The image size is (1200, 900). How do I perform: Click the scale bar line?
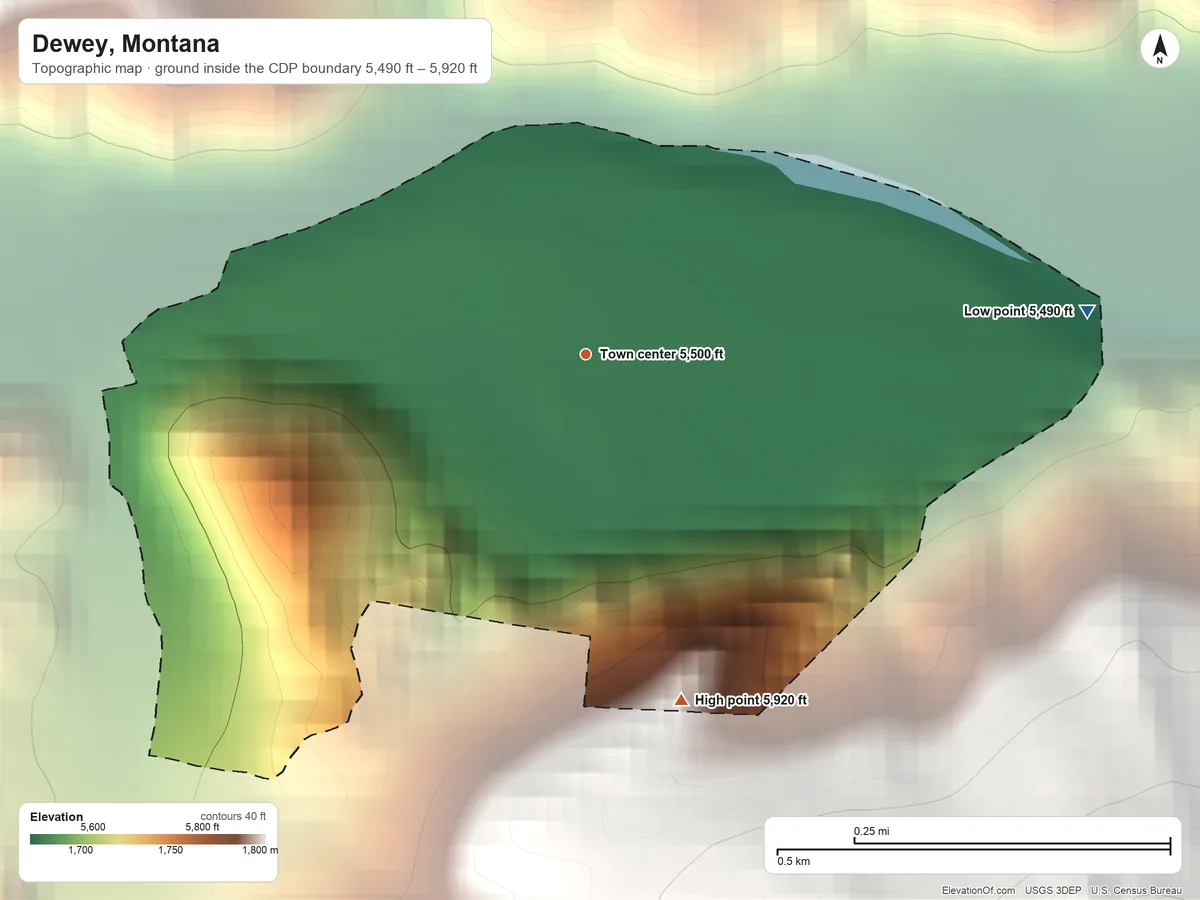pos(973,847)
